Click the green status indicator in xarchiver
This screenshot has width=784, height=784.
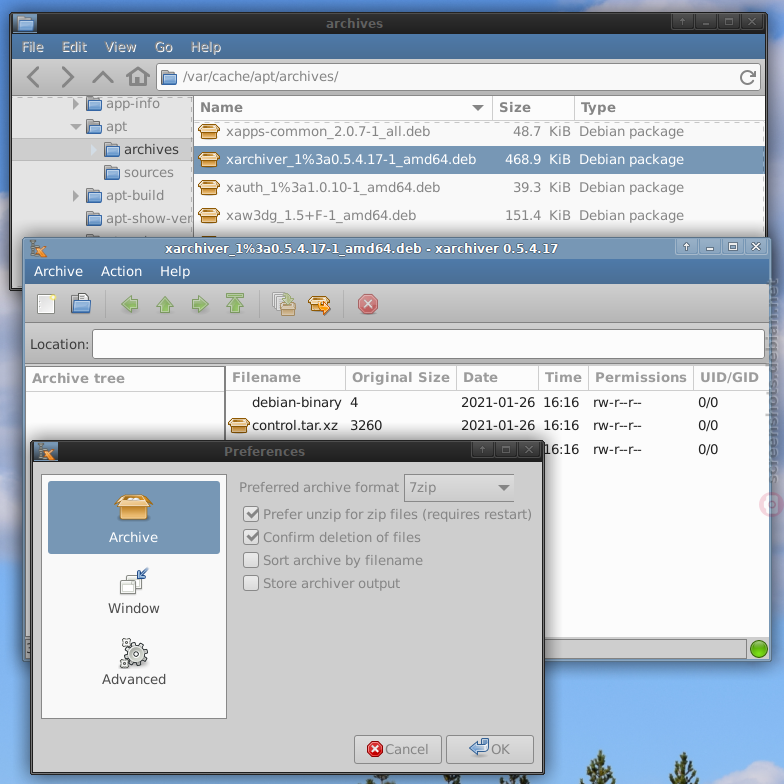[x=758, y=649]
